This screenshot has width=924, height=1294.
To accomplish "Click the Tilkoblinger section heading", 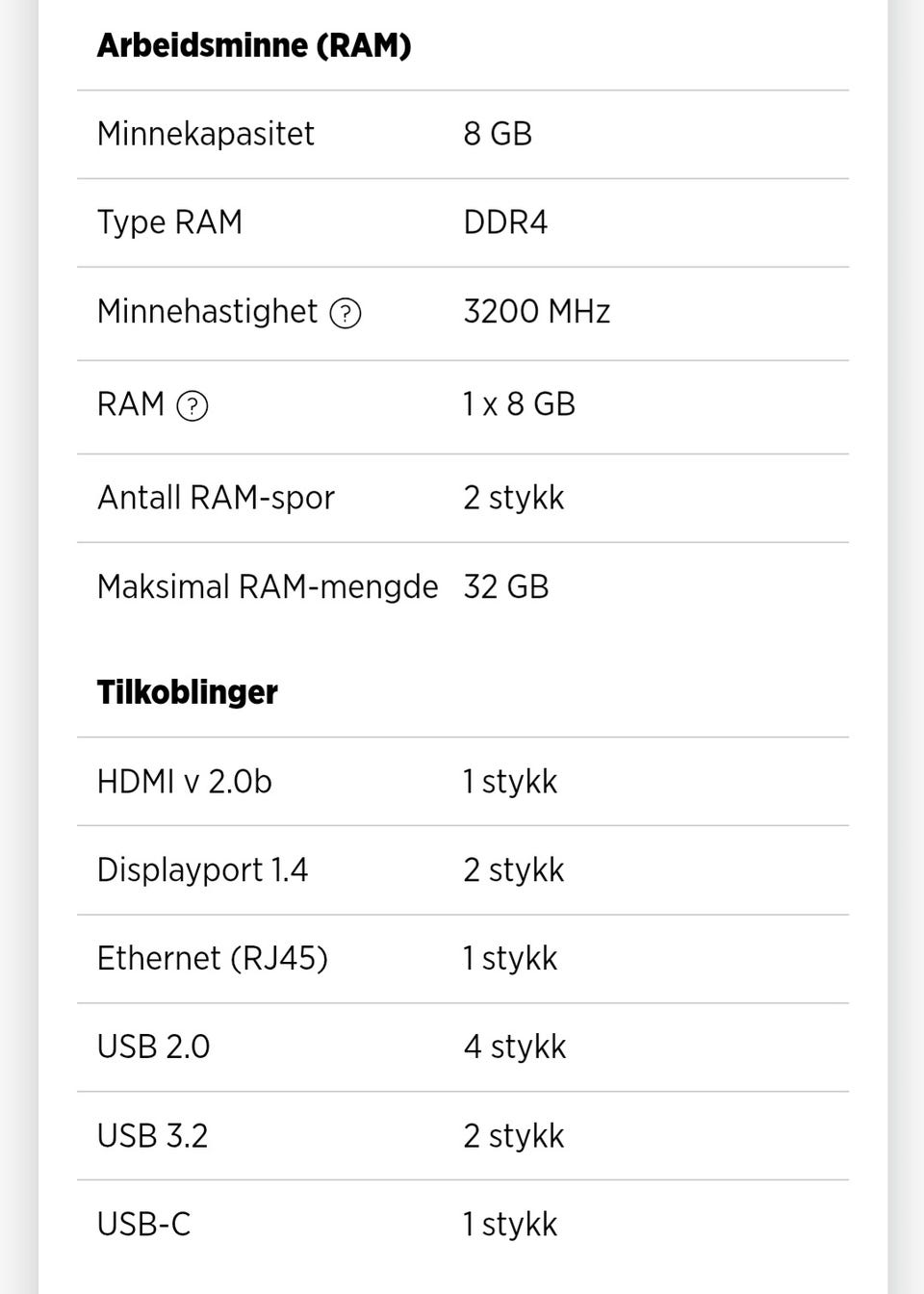I will pyautogui.click(x=187, y=692).
